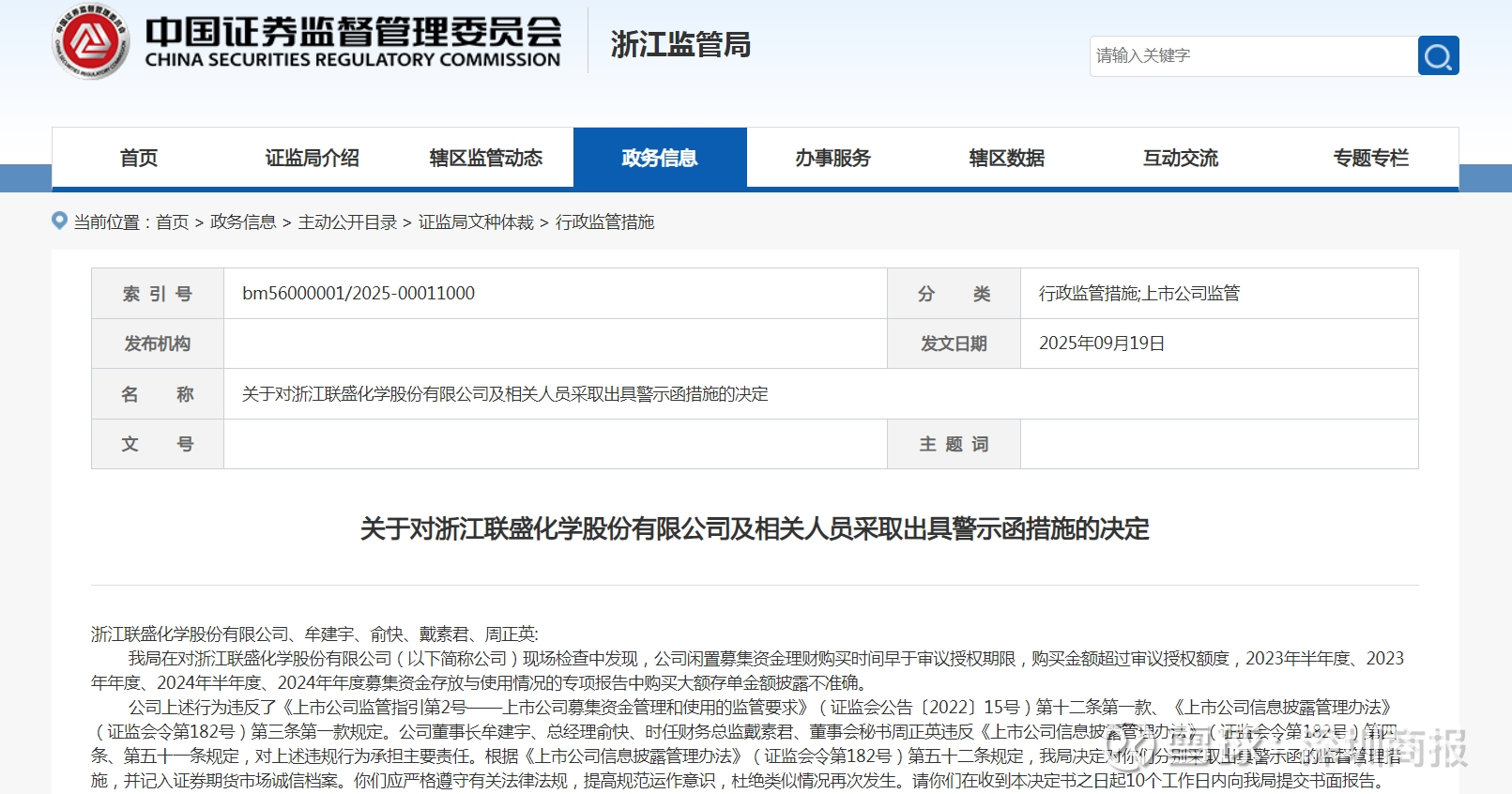Click the bold article headline
This screenshot has width=1512, height=794.
coord(755,529)
